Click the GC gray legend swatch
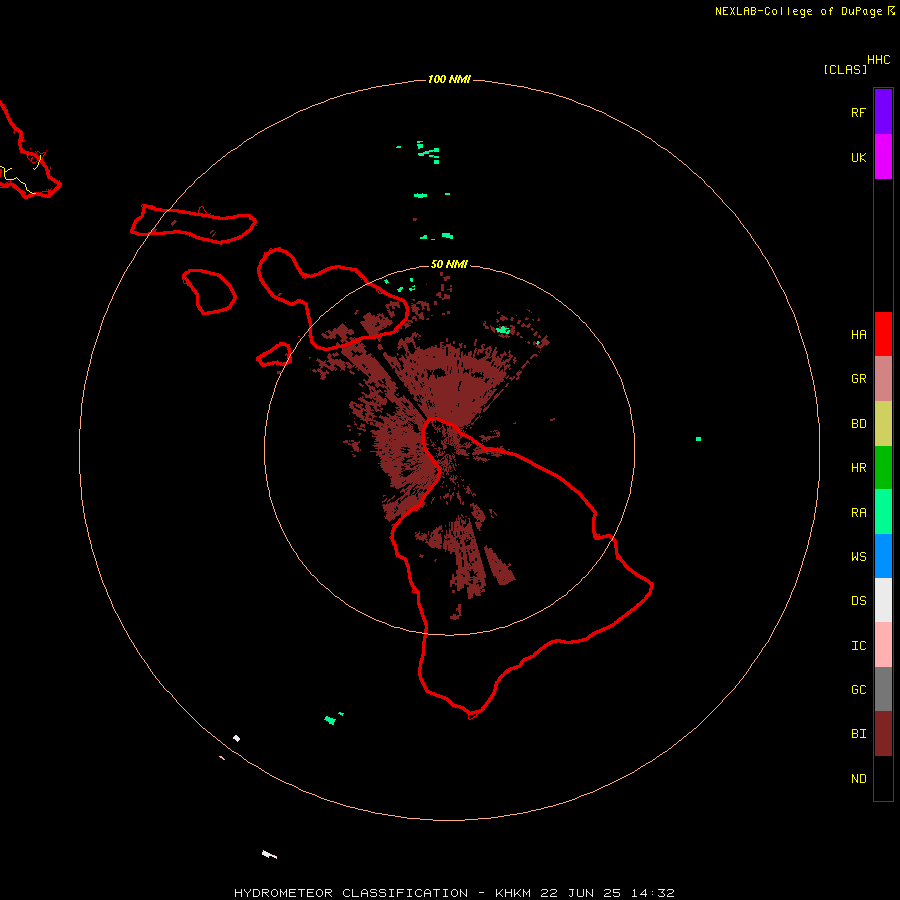The image size is (900, 900). point(883,689)
